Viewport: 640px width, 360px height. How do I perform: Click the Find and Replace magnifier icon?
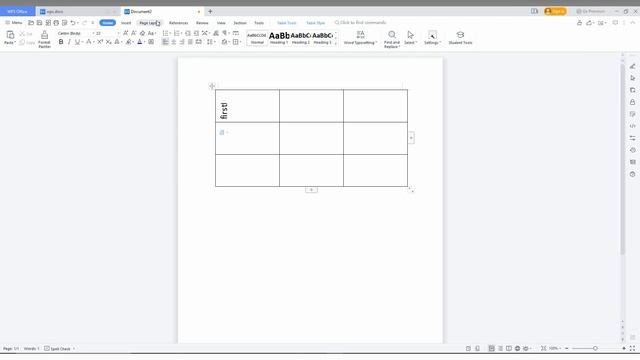(392, 35)
